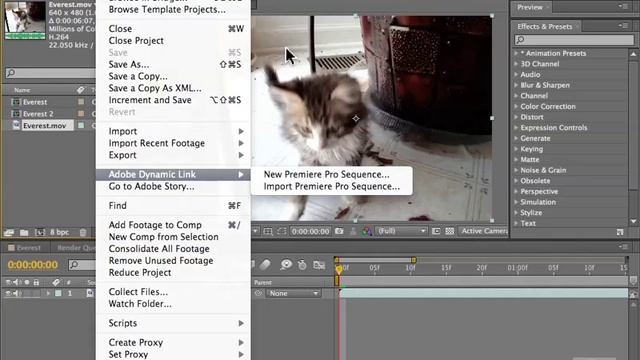Expand layer 1 properties triangle
This screenshot has width=640, height=360.
(49, 293)
